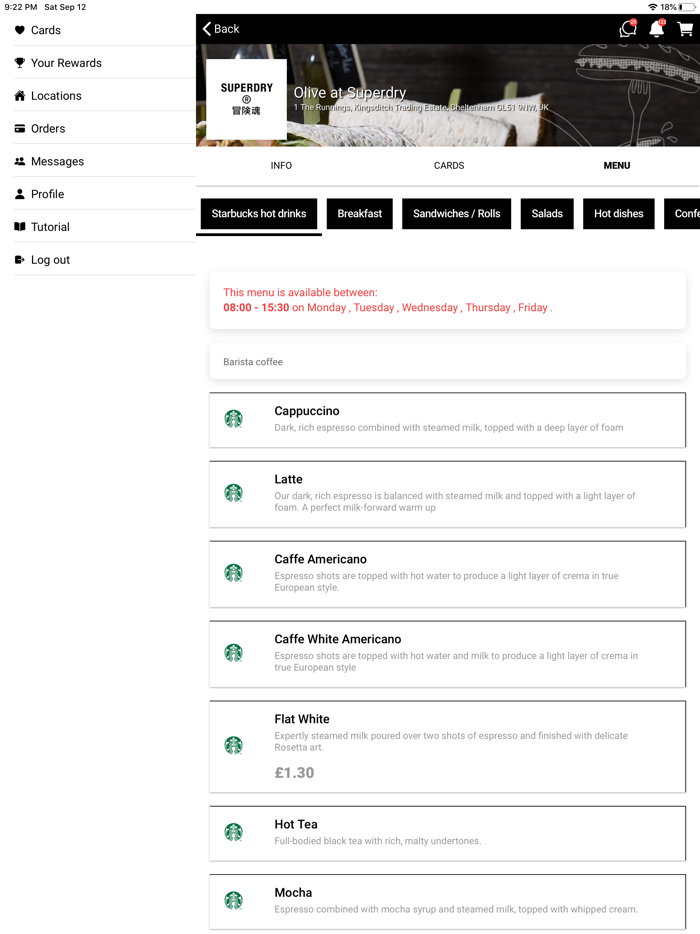Click the heart icon beside Cards
The width and height of the screenshot is (700, 934).
(x=20, y=30)
